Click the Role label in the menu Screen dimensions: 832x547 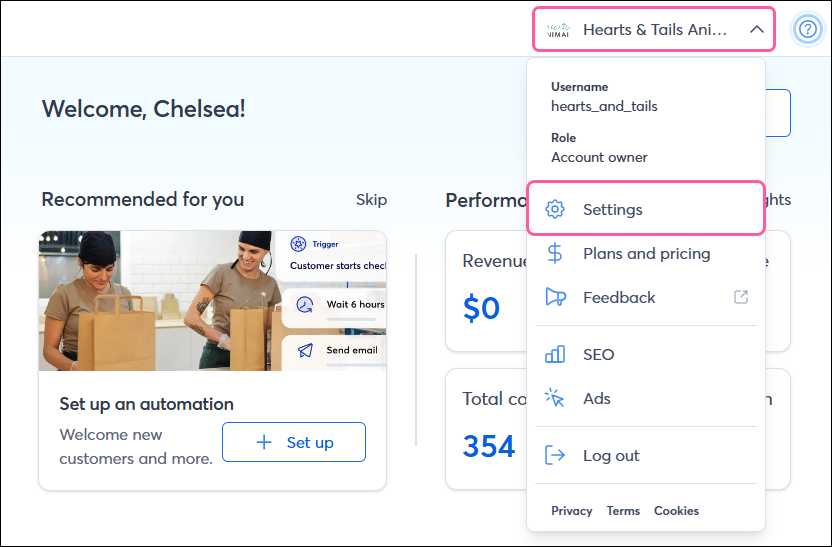coord(564,138)
